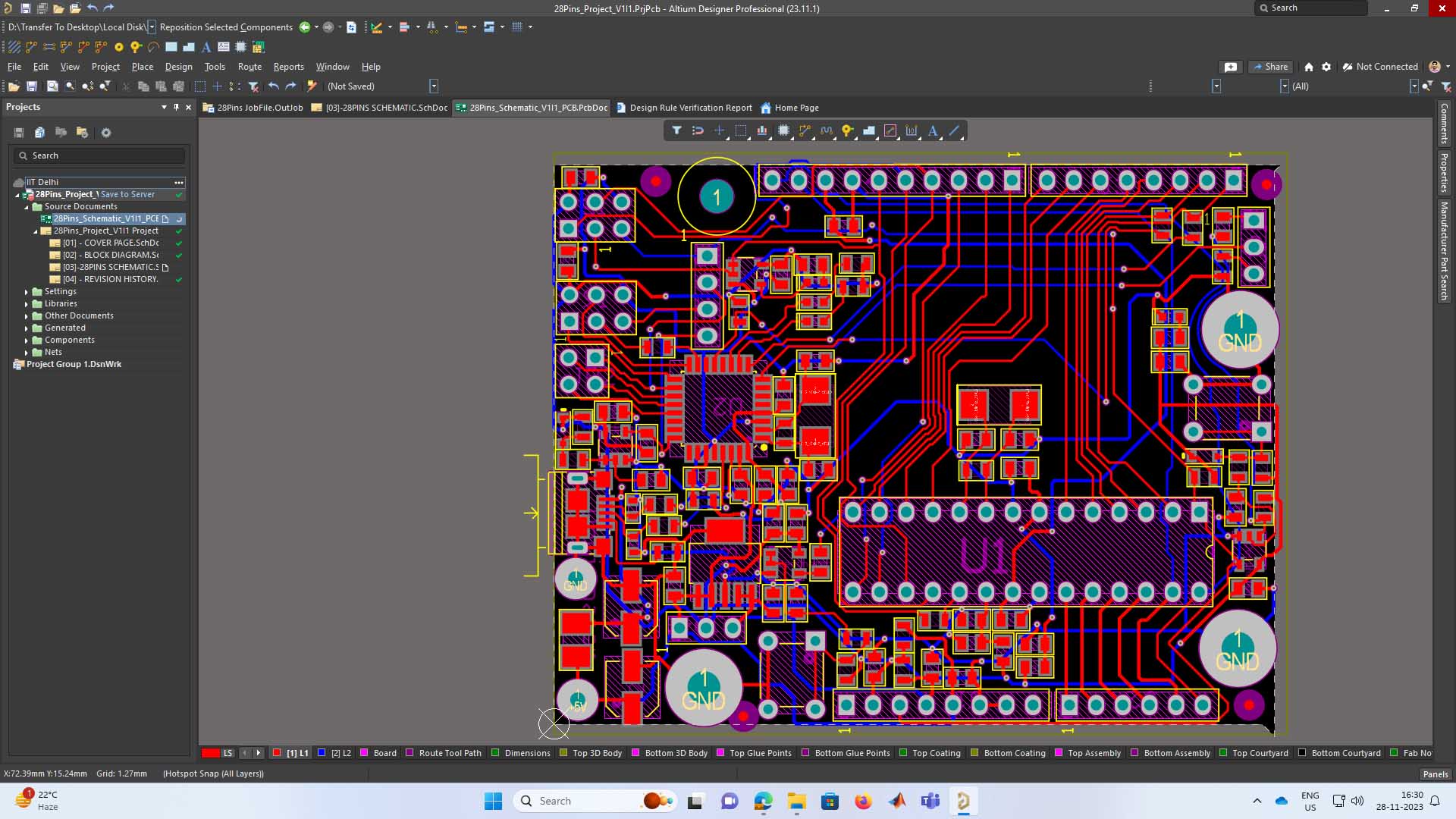This screenshot has width=1456, height=819.
Task: Click the red current layer color swatch
Action: [210, 753]
